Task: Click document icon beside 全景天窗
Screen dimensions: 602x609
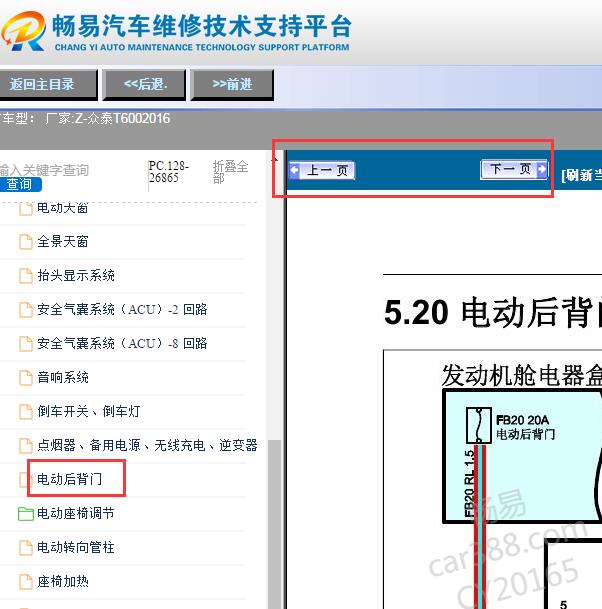Action: click(x=26, y=242)
